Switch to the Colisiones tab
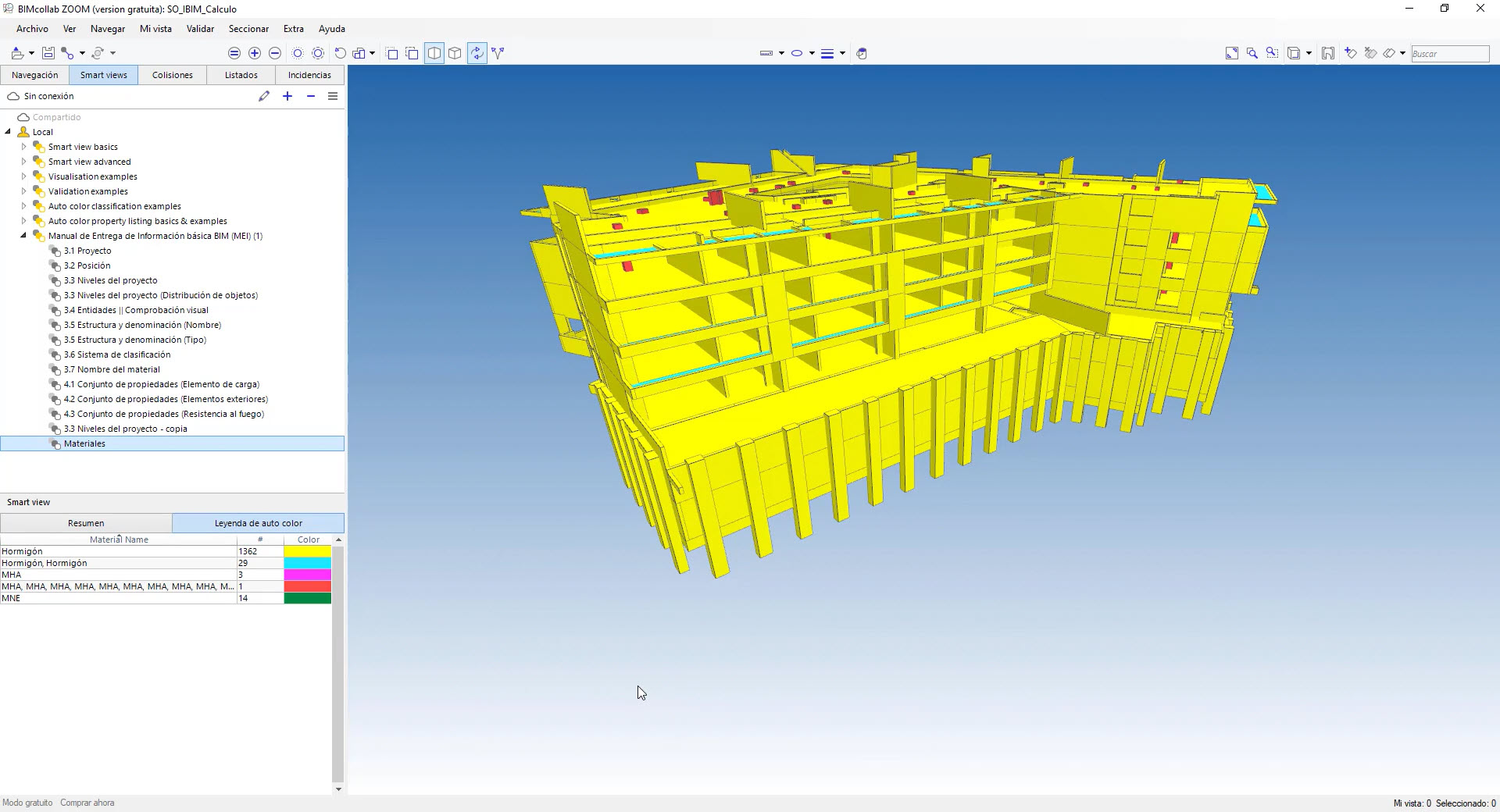This screenshot has height=812, width=1500. tap(172, 75)
